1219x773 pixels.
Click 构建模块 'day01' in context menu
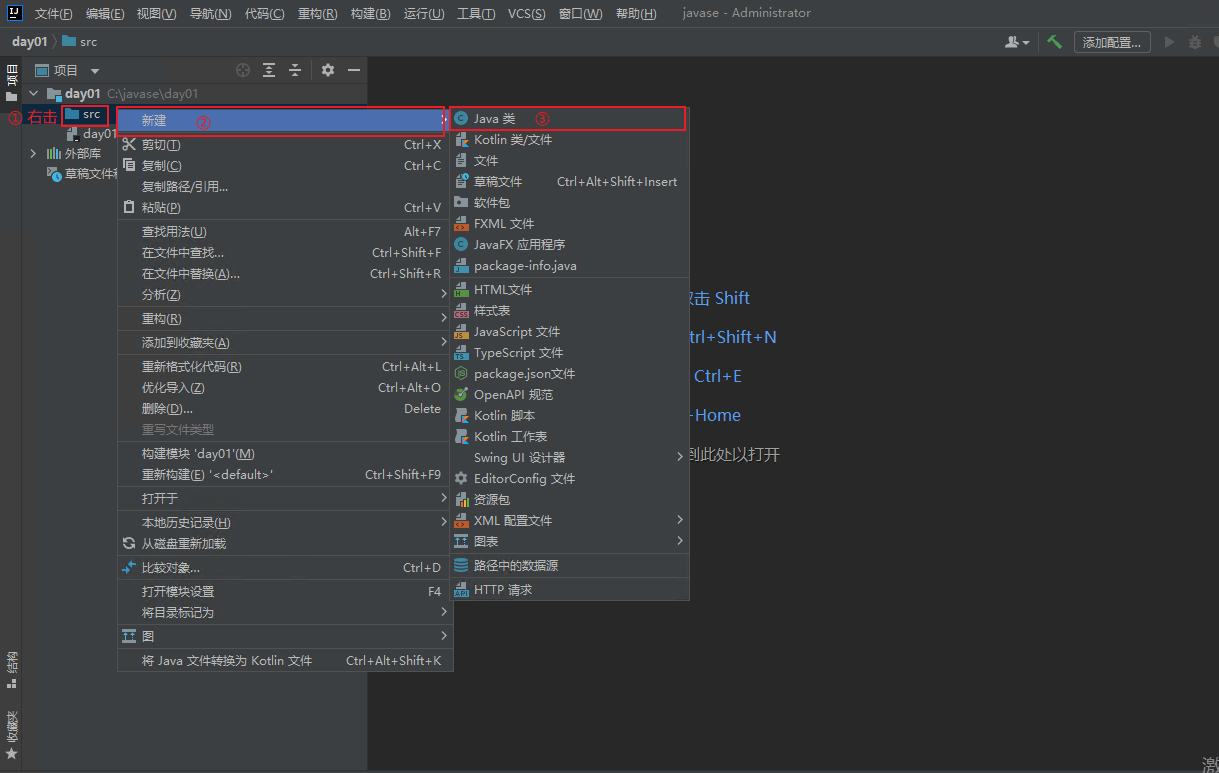[285, 453]
